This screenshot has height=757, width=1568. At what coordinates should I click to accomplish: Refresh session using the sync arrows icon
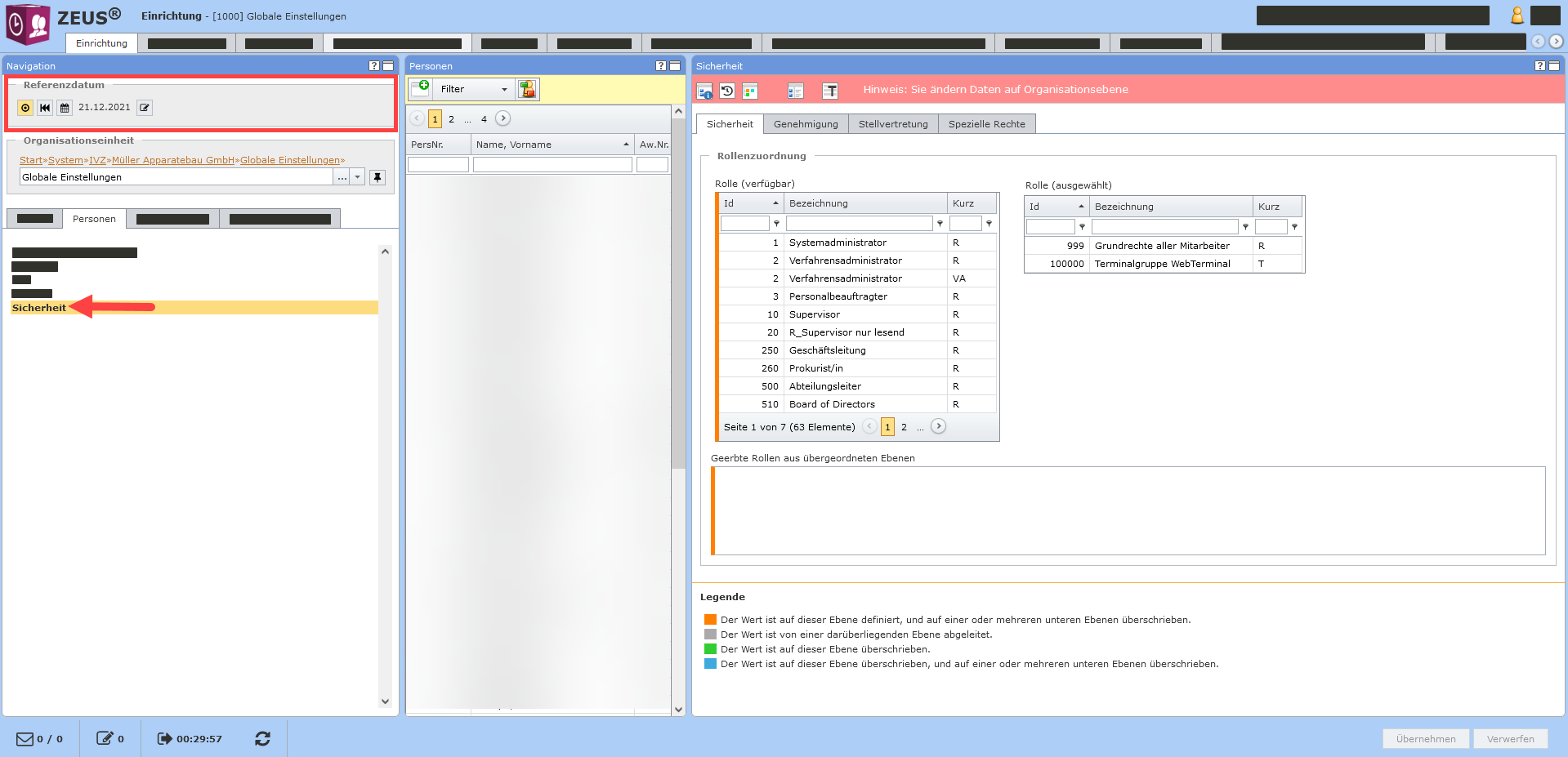[262, 738]
